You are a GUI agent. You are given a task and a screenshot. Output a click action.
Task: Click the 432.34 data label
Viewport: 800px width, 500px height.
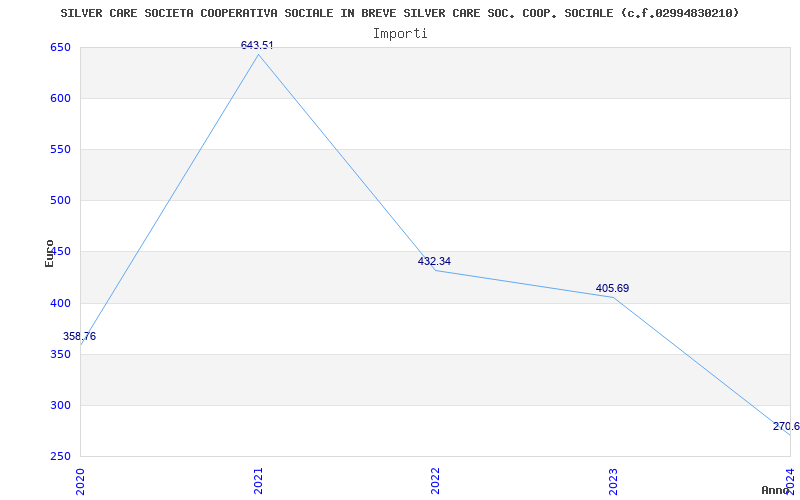434,262
